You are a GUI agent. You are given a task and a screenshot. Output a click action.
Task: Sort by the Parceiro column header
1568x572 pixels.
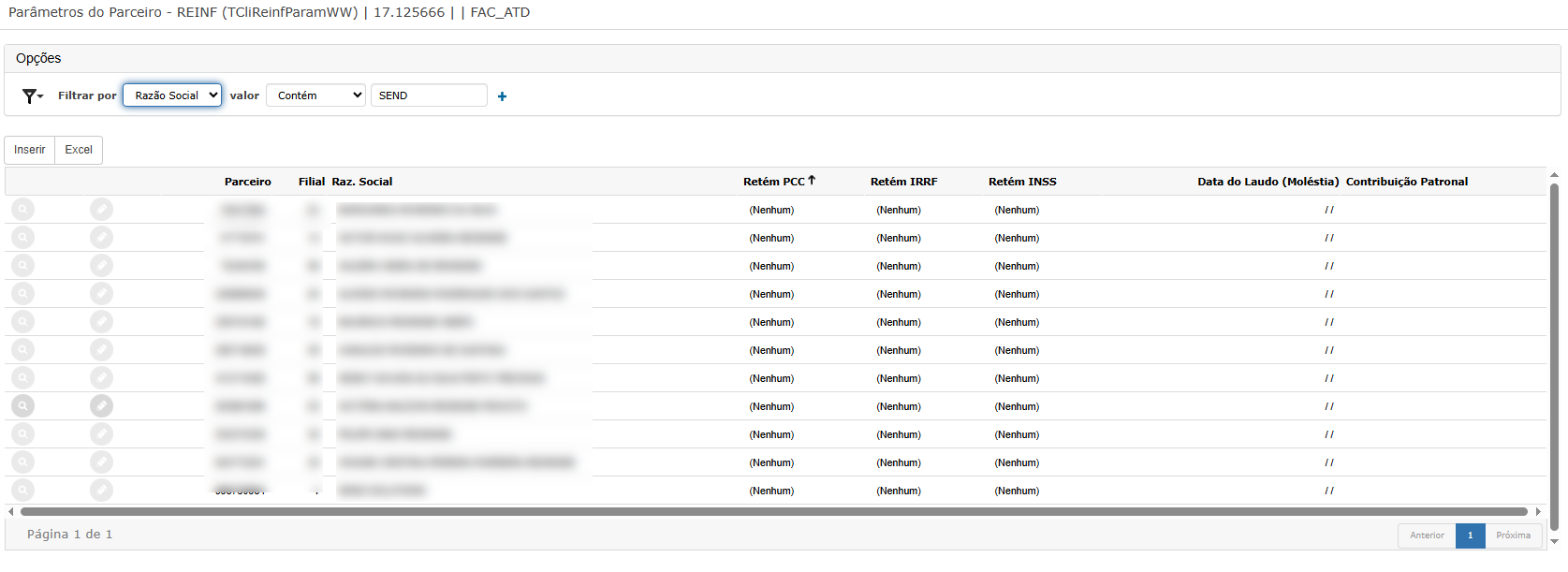(x=247, y=182)
